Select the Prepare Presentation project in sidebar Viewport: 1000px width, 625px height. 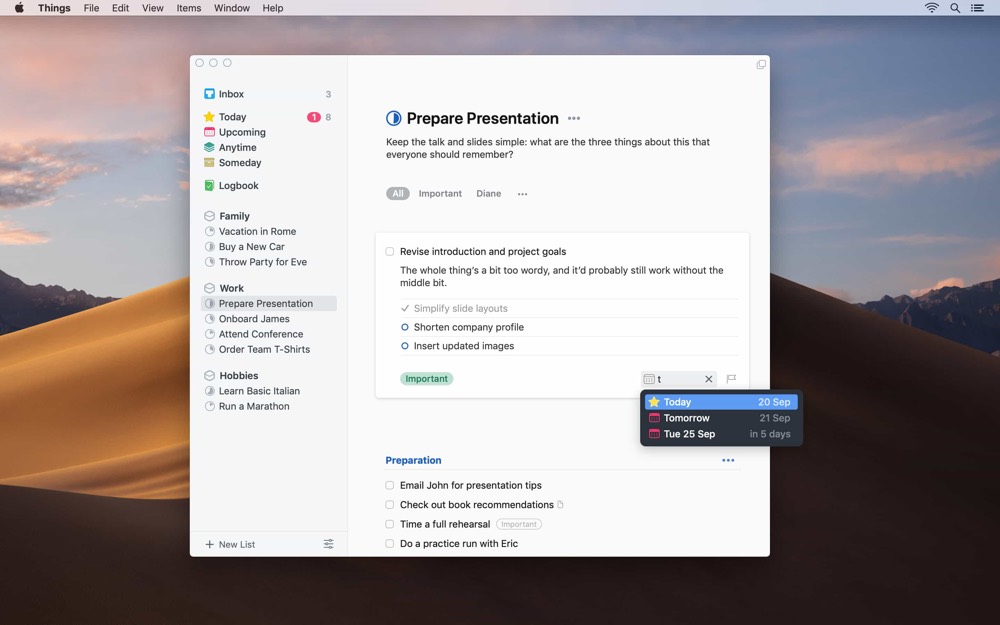(x=268, y=304)
